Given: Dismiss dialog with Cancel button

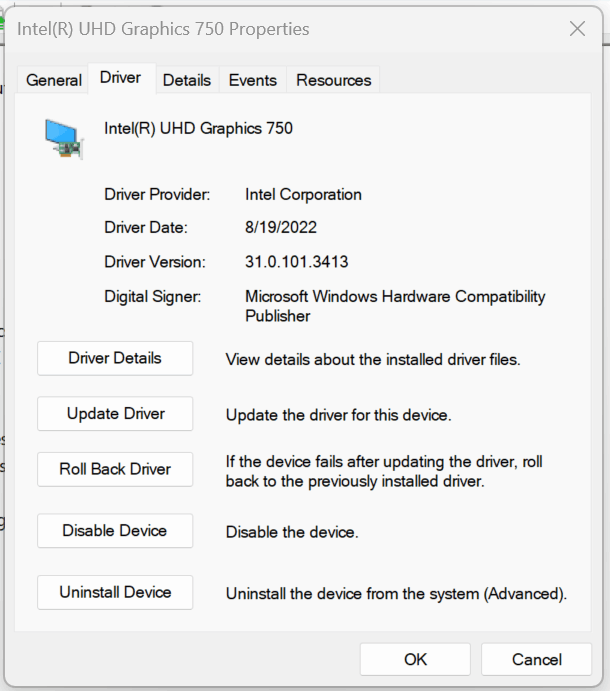Looking at the screenshot, I should point(536,659).
